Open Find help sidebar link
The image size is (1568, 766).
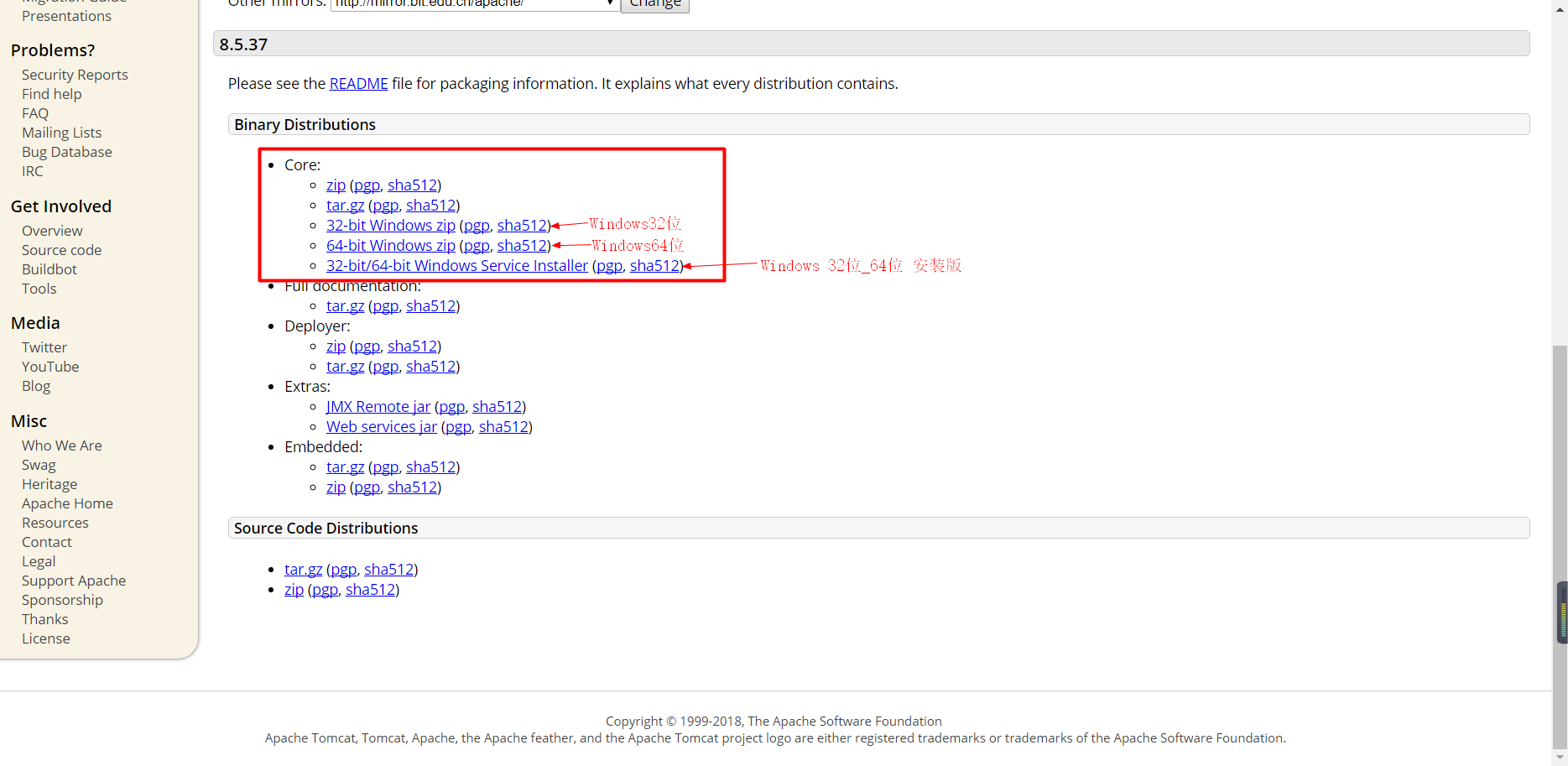coord(52,94)
